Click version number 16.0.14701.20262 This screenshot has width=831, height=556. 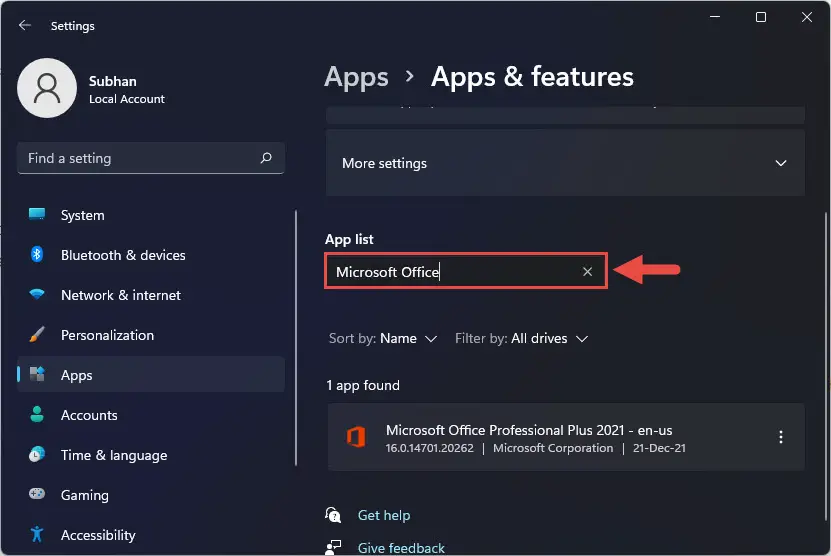tap(429, 448)
